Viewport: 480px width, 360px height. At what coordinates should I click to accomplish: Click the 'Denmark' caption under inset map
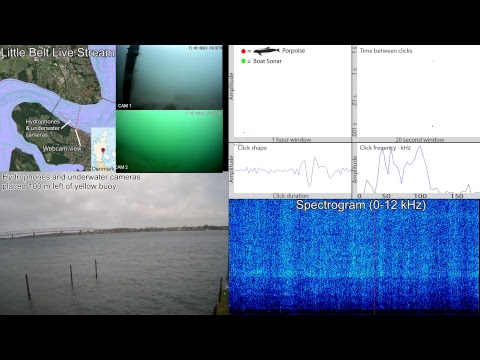click(x=103, y=169)
